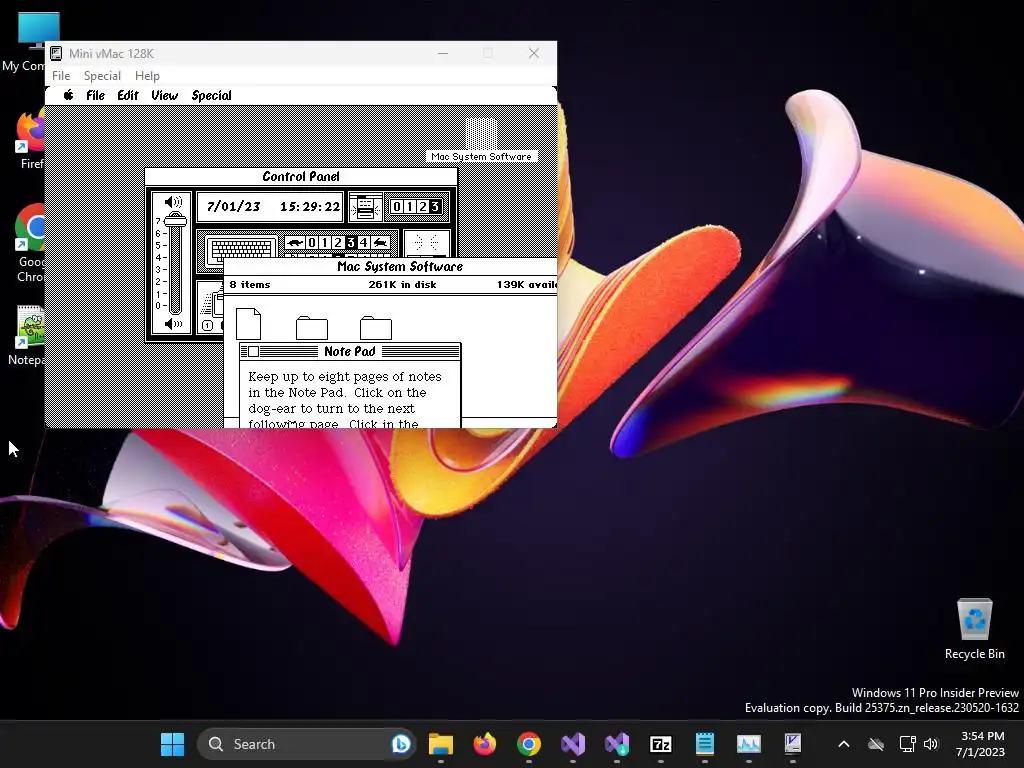Click the Mac System Software window title bar
This screenshot has width=1024, height=768.
point(391,266)
